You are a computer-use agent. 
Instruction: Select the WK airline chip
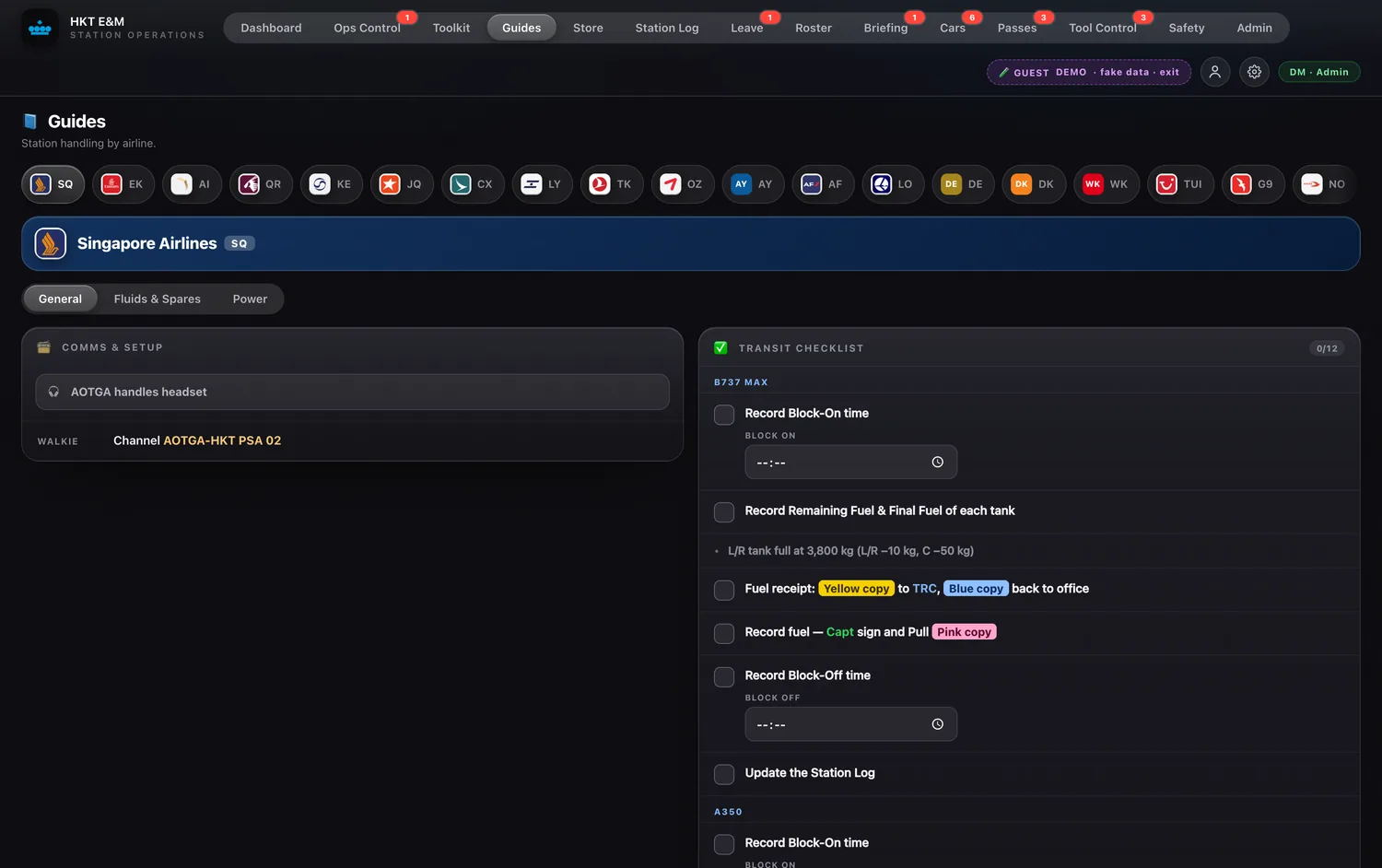point(1107,184)
